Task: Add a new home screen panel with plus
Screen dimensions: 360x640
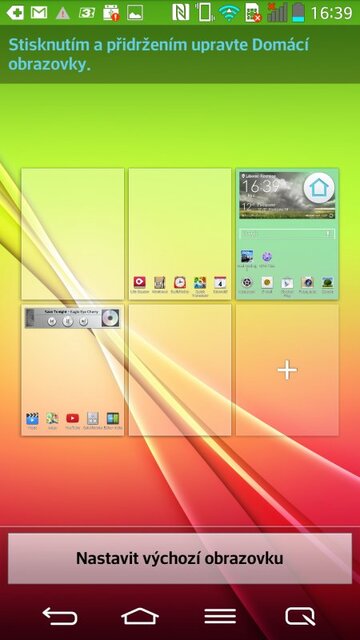Action: (287, 370)
